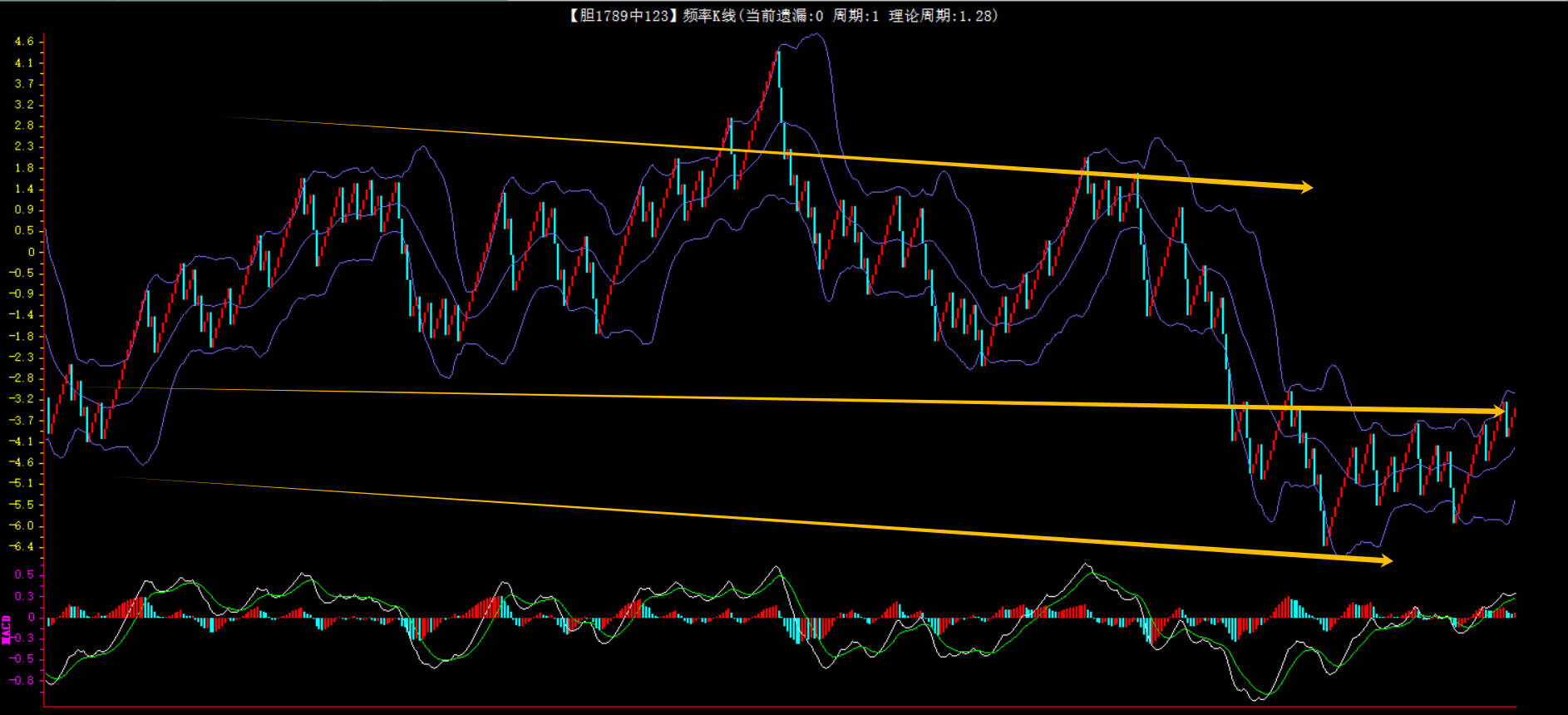The height and width of the screenshot is (715, 1568).
Task: Click the 2.8 label on price axis
Action: [24, 126]
